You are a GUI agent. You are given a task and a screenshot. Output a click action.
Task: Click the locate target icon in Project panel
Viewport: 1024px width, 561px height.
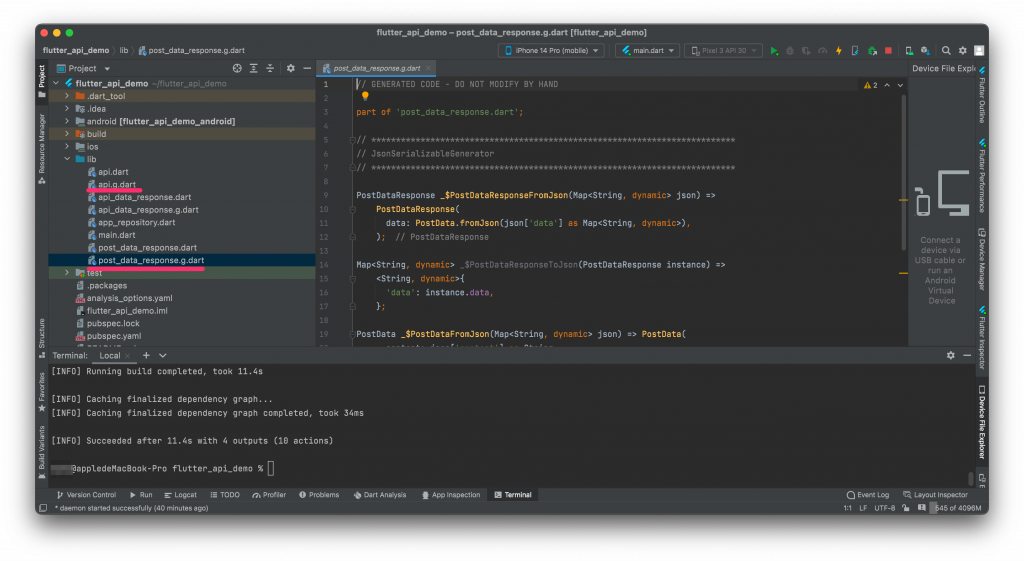tap(237, 68)
